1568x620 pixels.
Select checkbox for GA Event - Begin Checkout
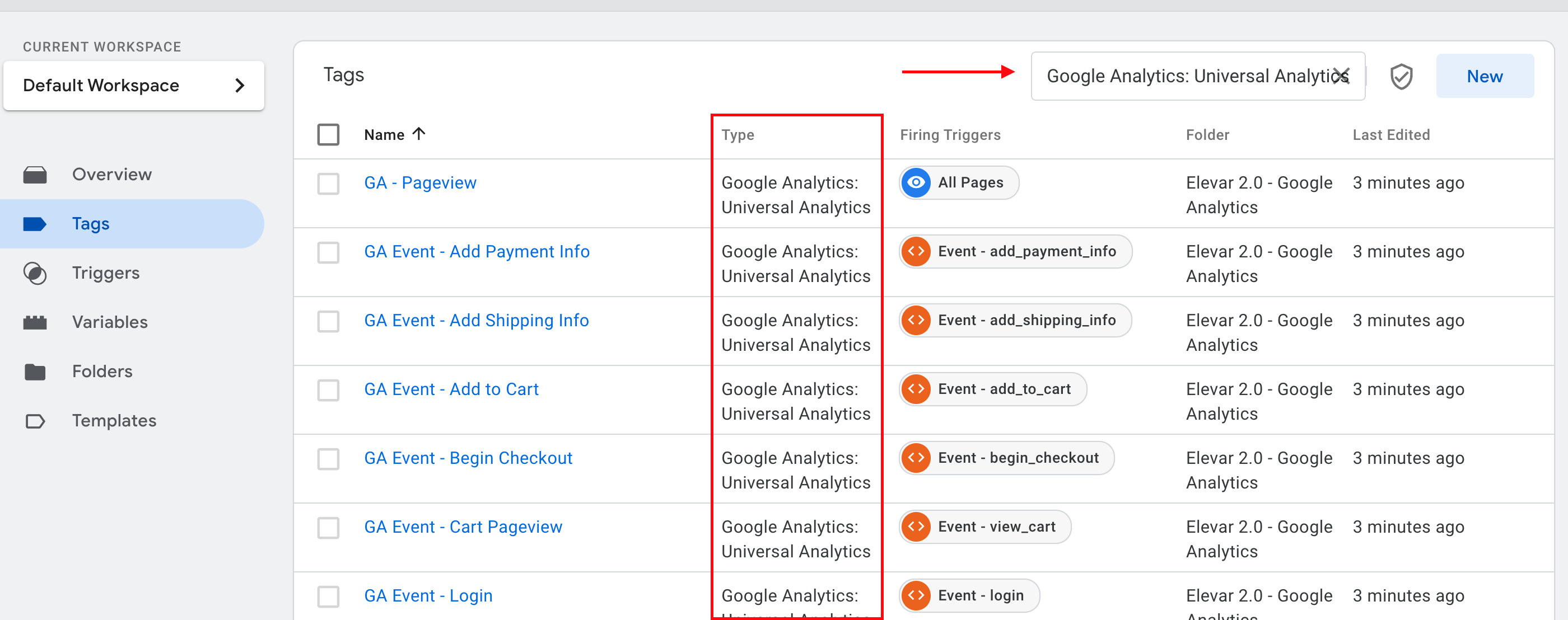click(328, 459)
